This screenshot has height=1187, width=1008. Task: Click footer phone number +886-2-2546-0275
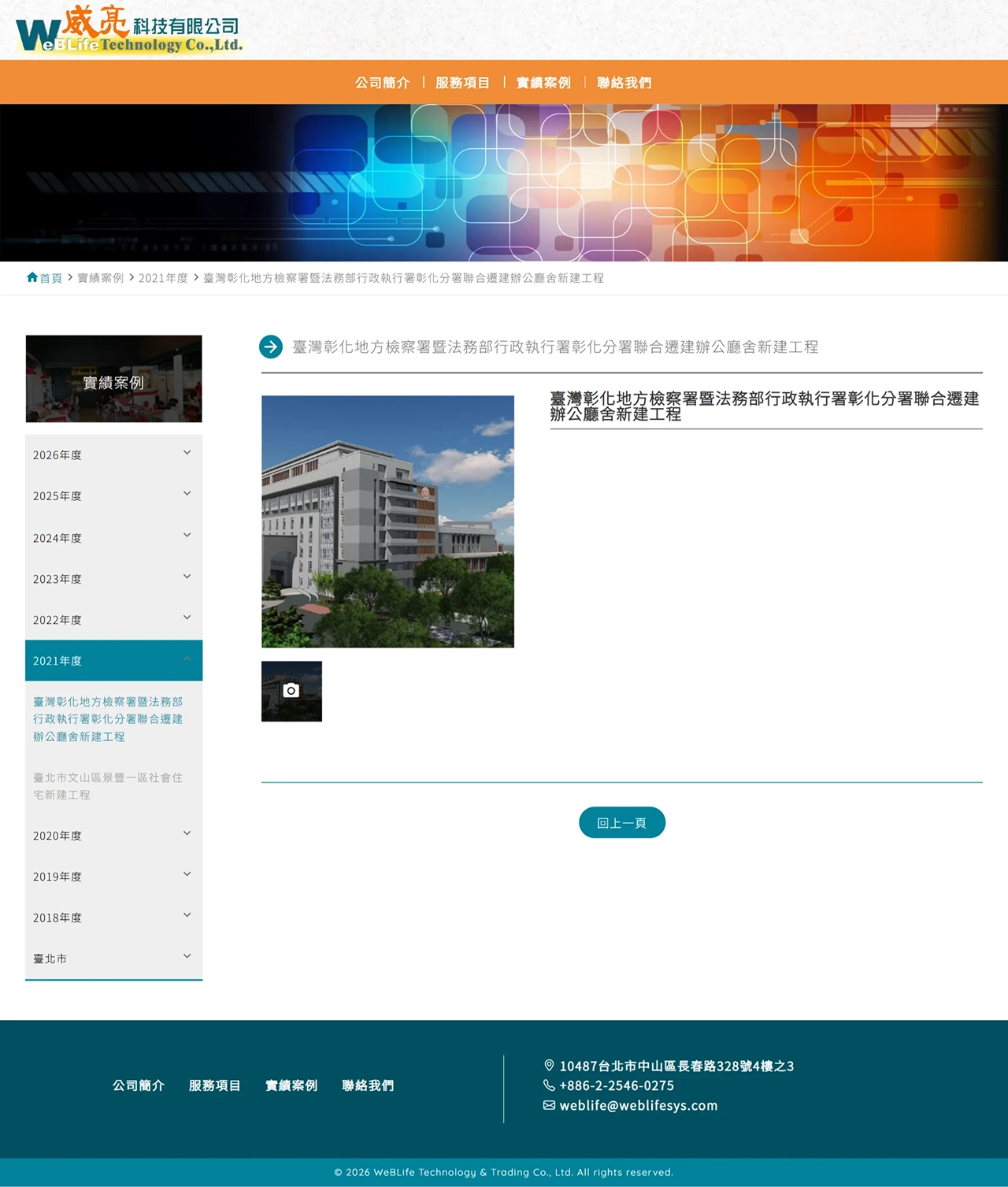[617, 1085]
